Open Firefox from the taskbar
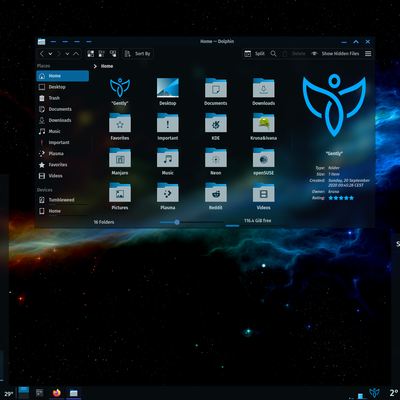This screenshot has width=400, height=400. point(57,393)
